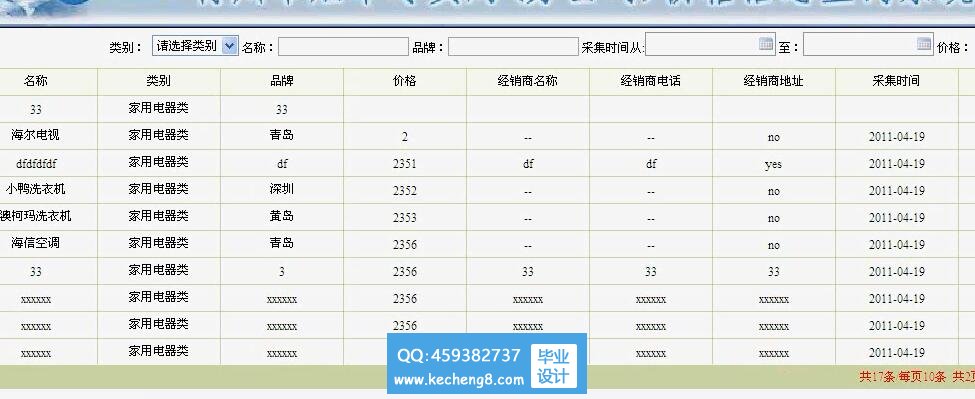The width and height of the screenshot is (975, 399).
Task: Click the 品牌 search input field
Action: [514, 47]
